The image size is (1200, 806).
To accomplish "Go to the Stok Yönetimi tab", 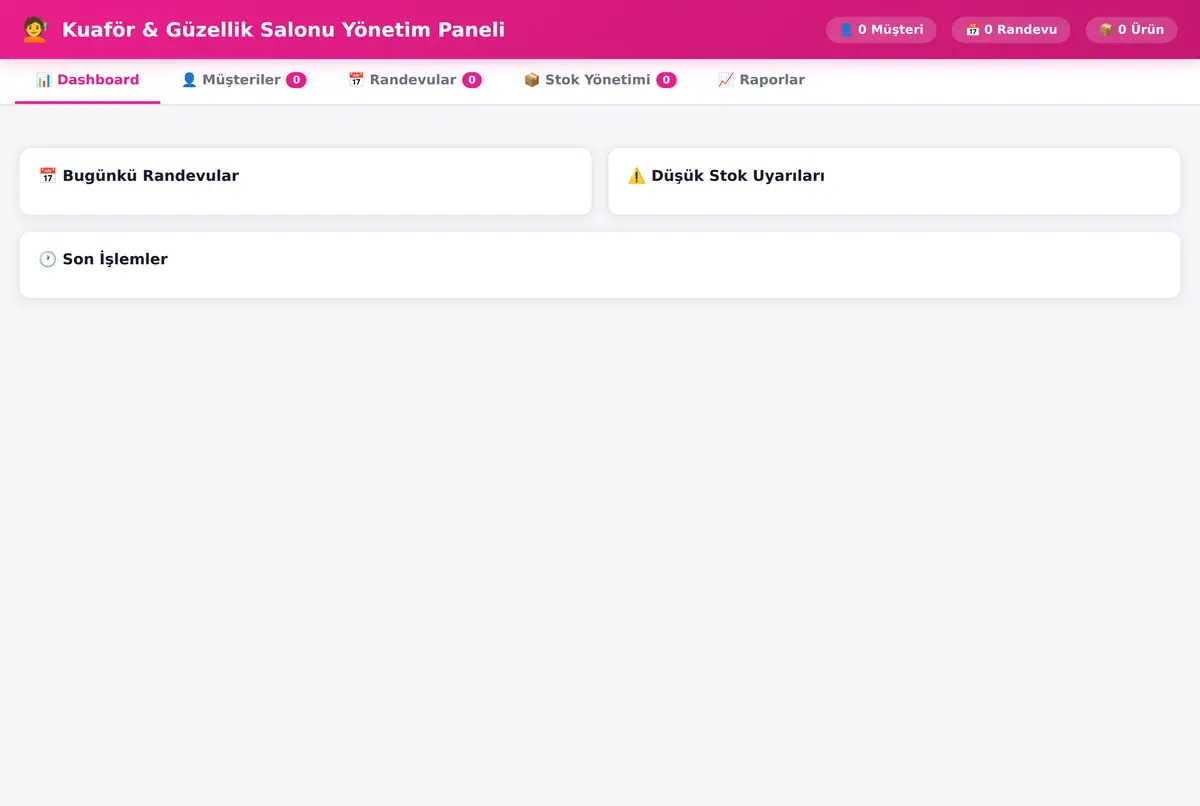I will 600,80.
